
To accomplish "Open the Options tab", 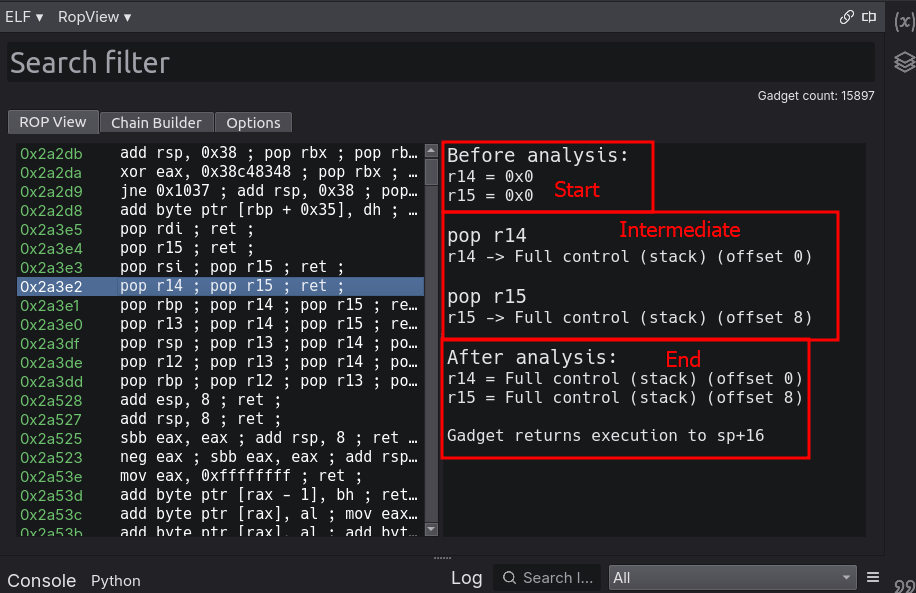I will point(253,122).
